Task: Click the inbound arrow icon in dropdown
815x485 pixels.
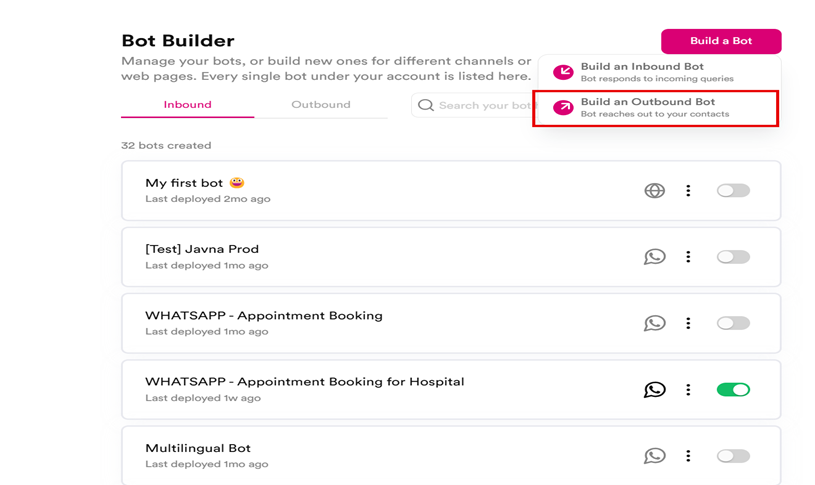Action: coord(563,72)
